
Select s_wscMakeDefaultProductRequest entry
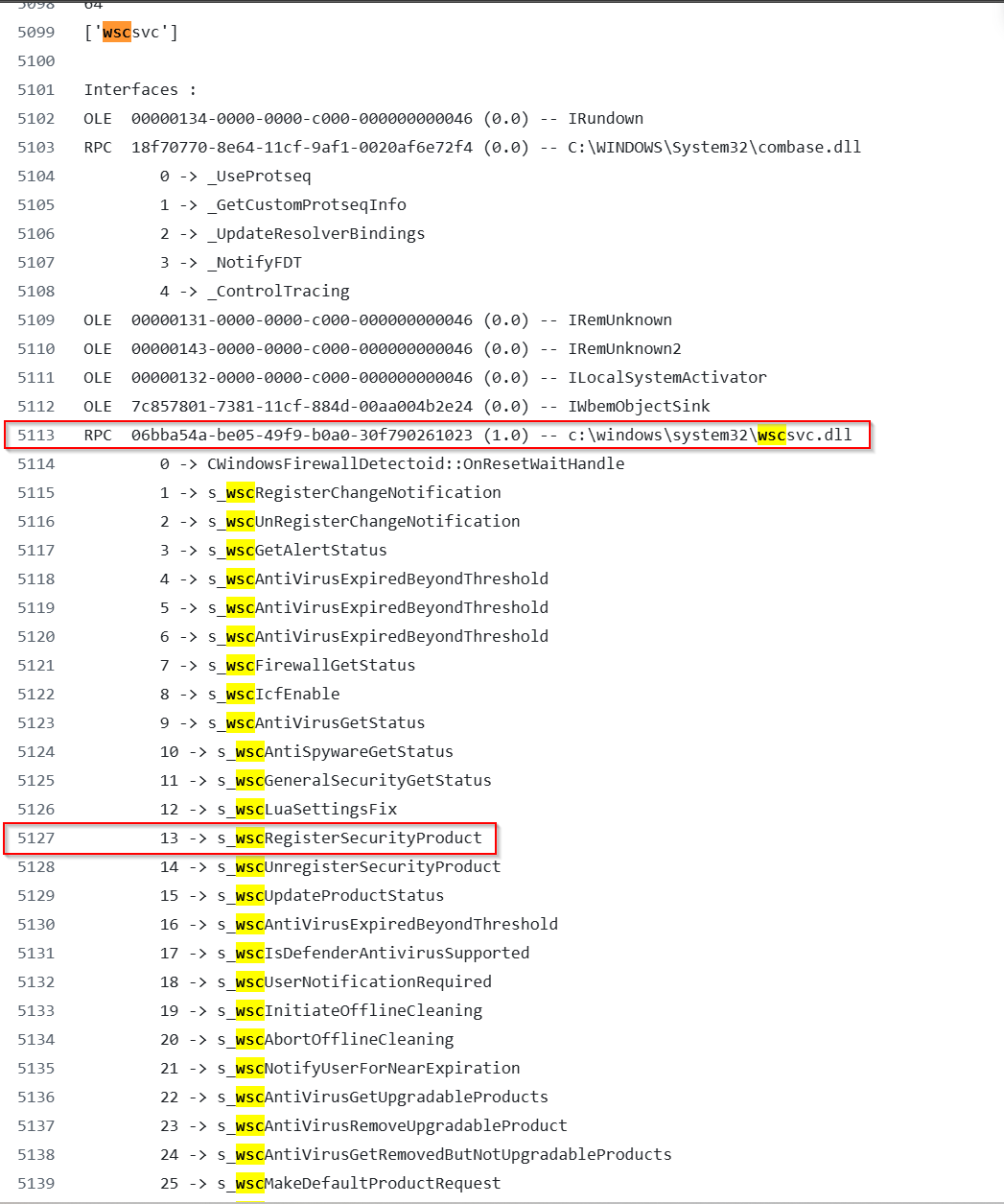[331, 1183]
